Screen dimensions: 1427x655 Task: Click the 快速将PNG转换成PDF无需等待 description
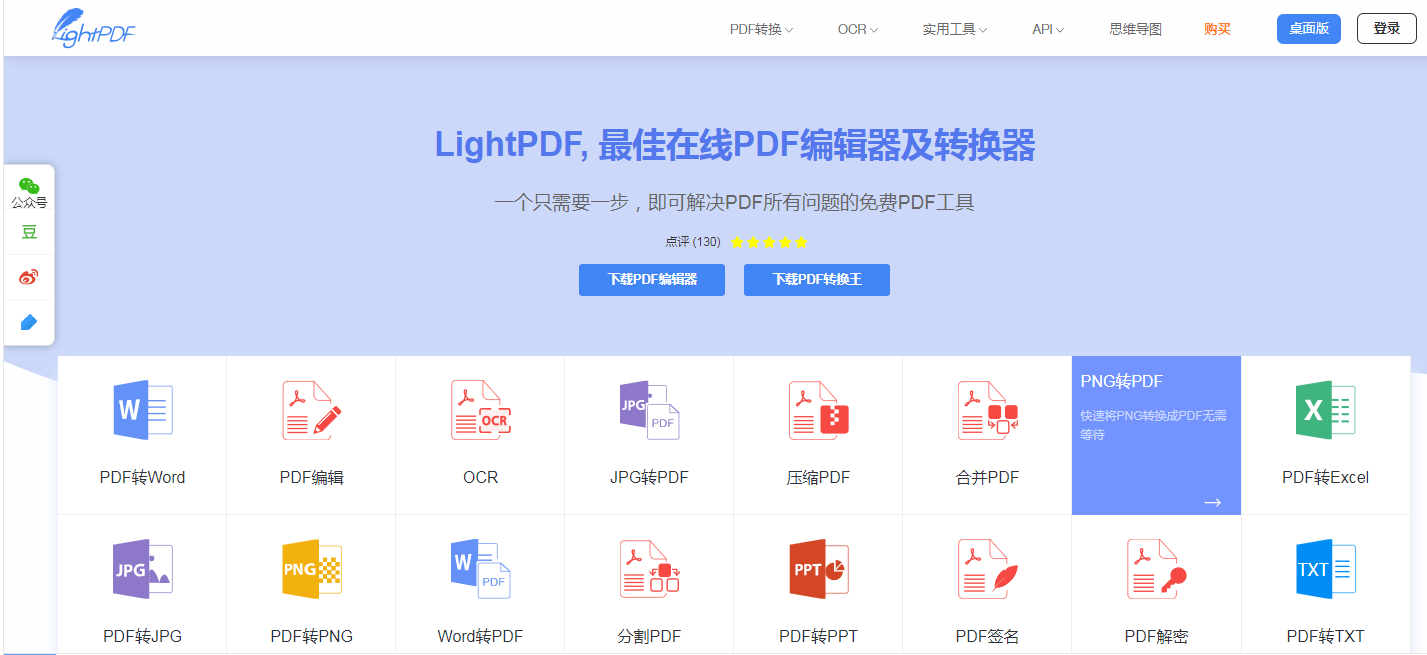(x=1153, y=425)
